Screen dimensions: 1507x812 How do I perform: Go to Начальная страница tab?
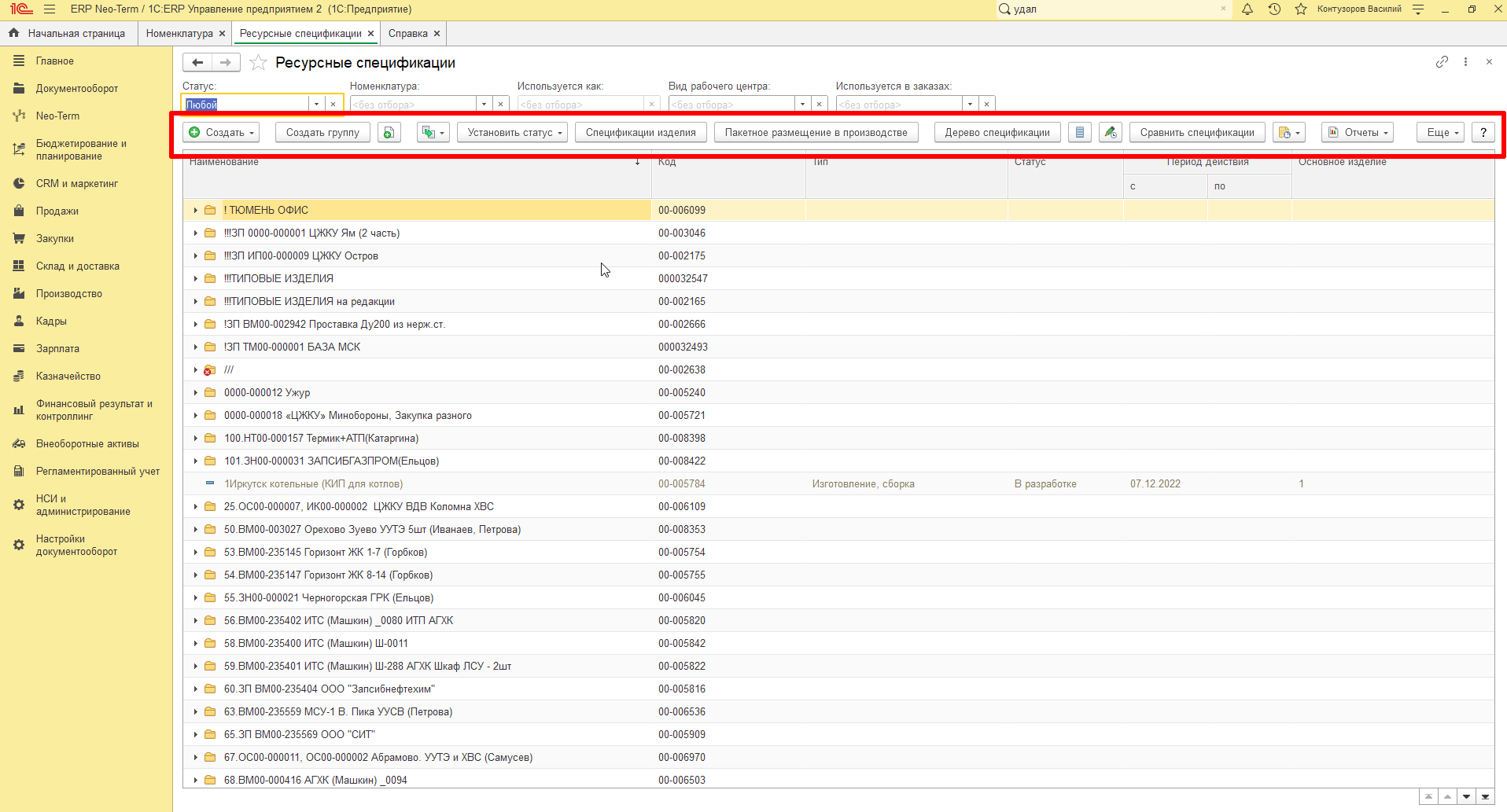click(x=68, y=34)
